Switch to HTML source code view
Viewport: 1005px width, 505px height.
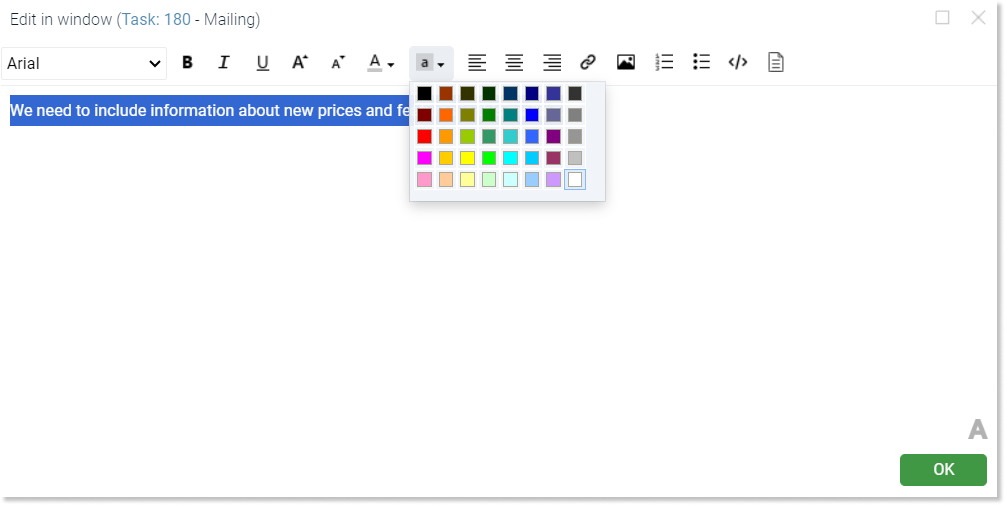pyautogui.click(x=738, y=63)
